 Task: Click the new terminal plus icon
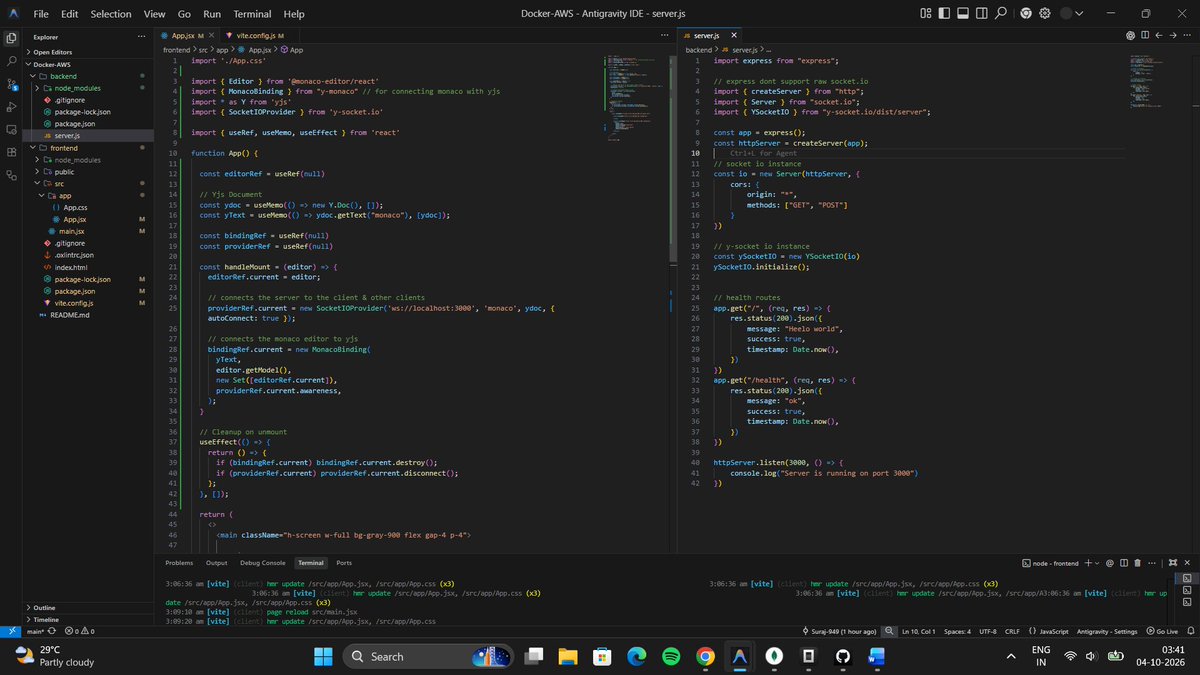1088,563
